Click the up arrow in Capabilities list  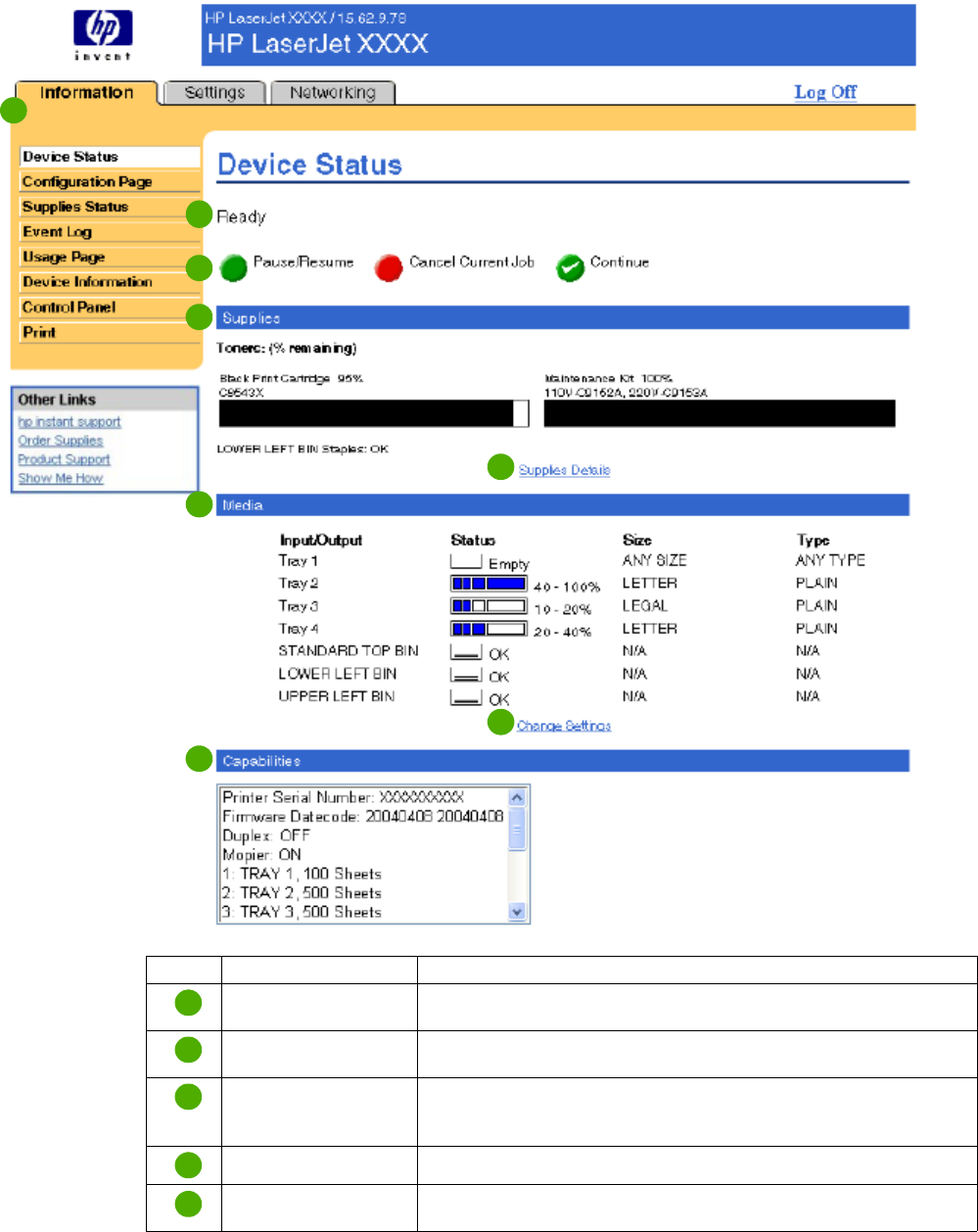point(518,797)
